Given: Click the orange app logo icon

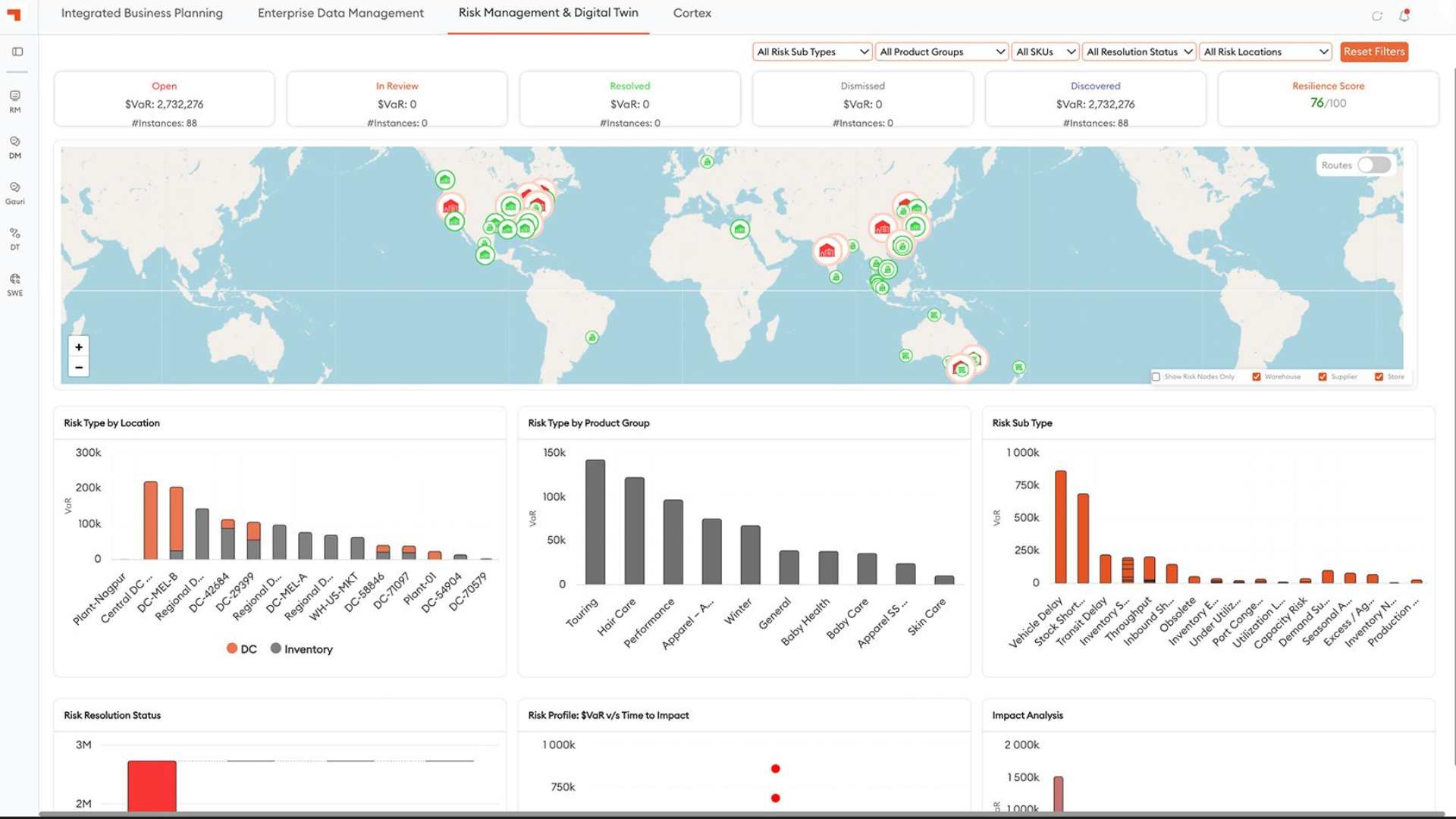Looking at the screenshot, I should tap(14, 14).
